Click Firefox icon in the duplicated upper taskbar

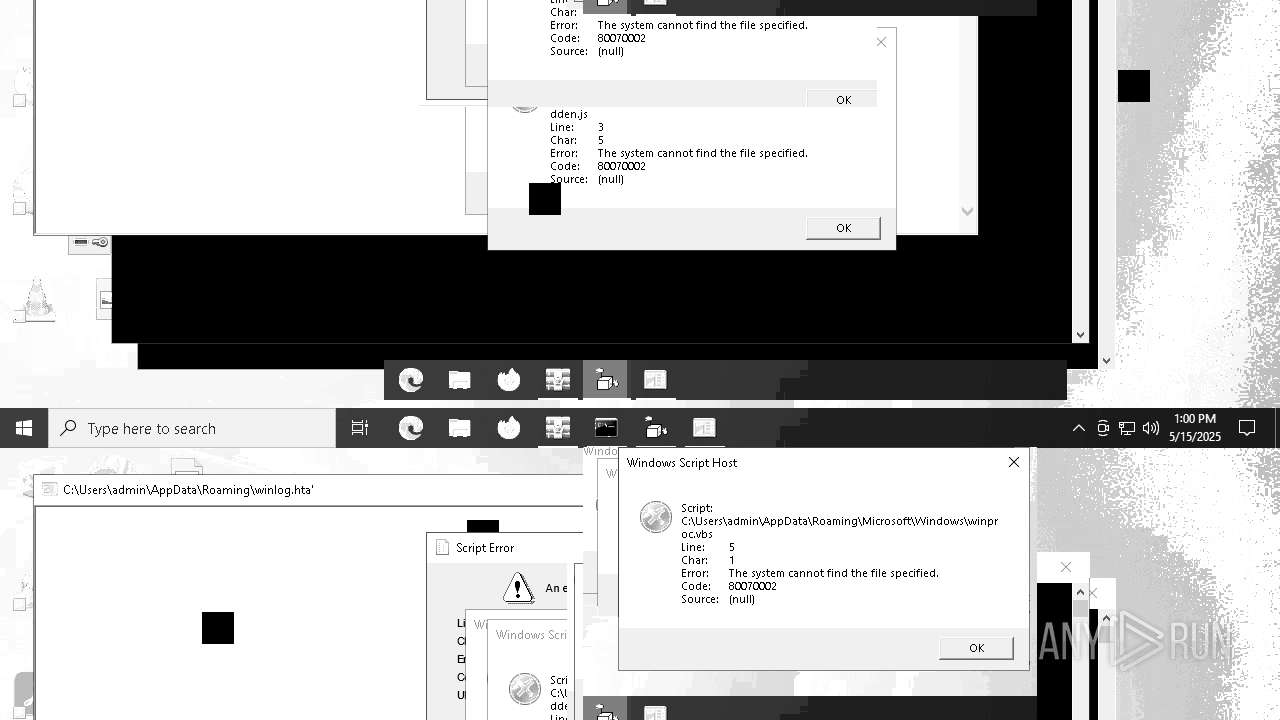[x=509, y=380]
